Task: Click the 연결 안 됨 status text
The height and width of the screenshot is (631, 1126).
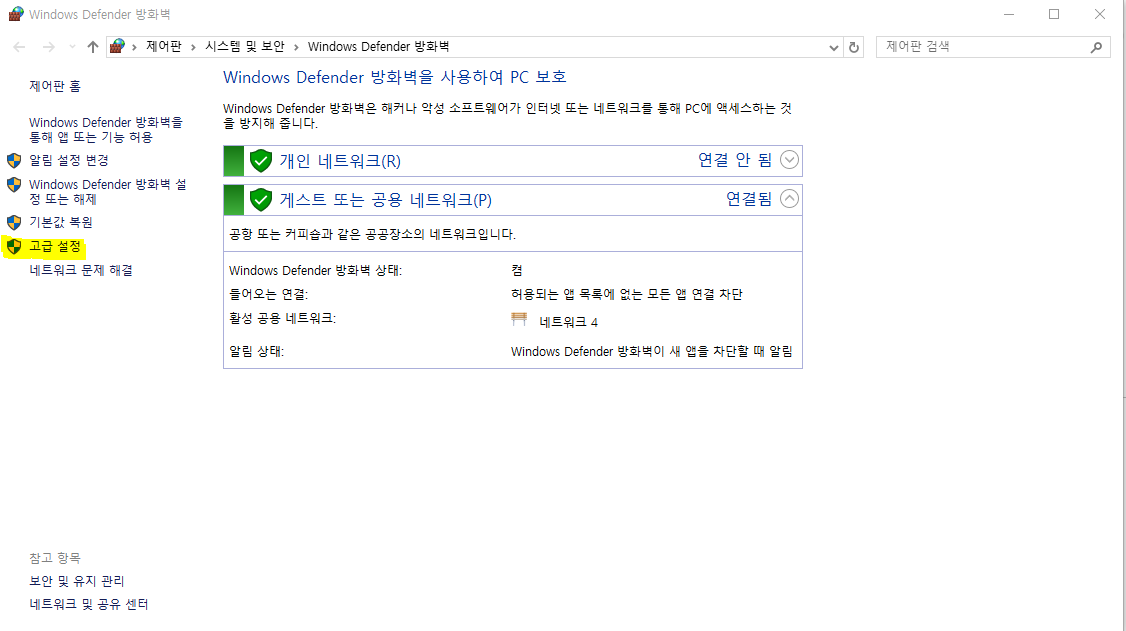Action: tap(735, 160)
